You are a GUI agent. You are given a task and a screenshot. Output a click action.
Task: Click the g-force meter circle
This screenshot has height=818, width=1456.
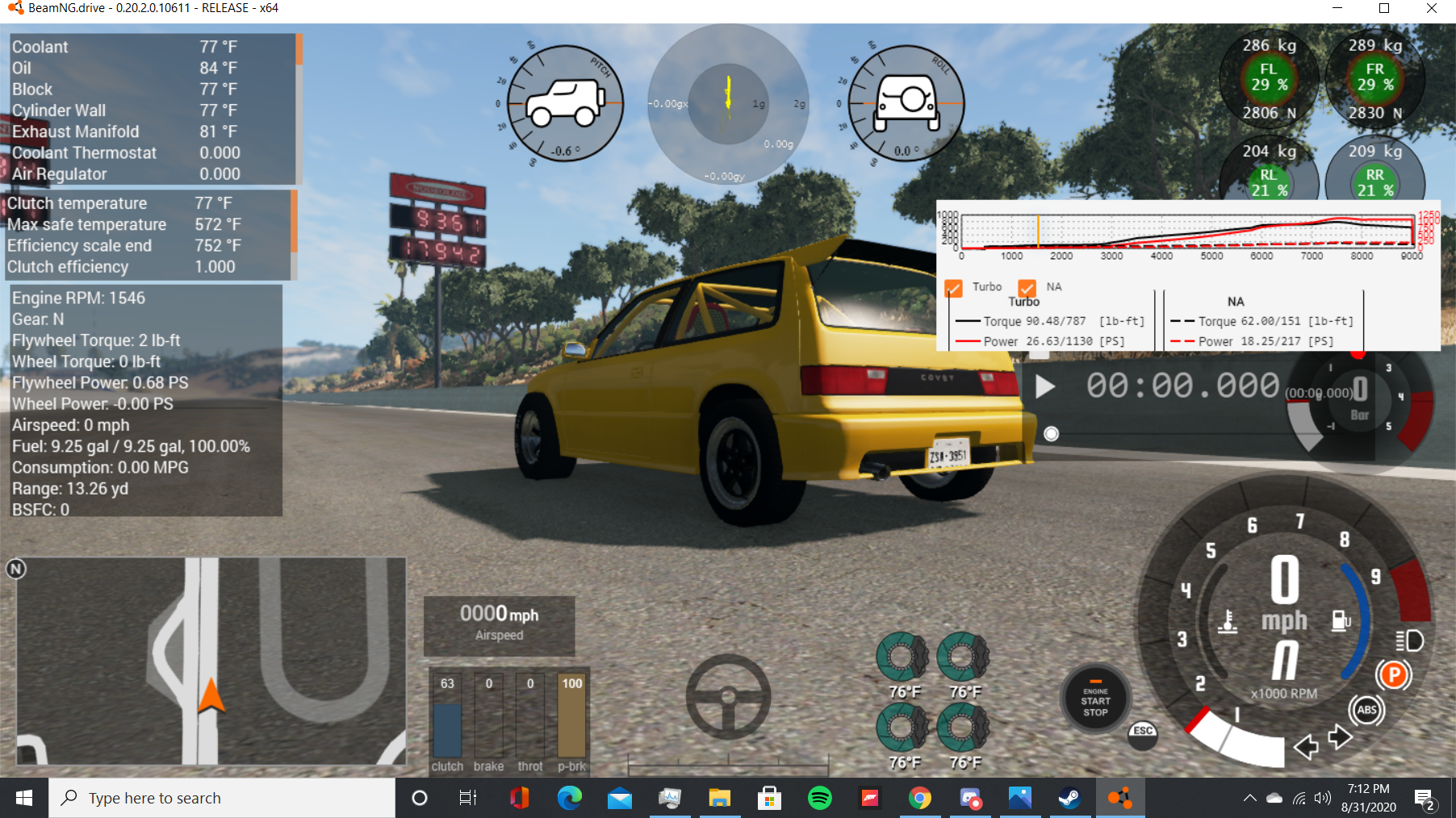point(728,104)
